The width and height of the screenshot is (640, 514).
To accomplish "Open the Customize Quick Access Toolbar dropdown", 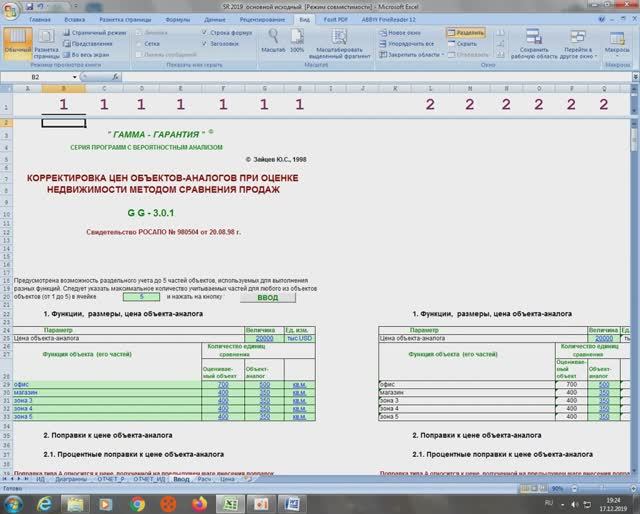I will pos(76,7).
